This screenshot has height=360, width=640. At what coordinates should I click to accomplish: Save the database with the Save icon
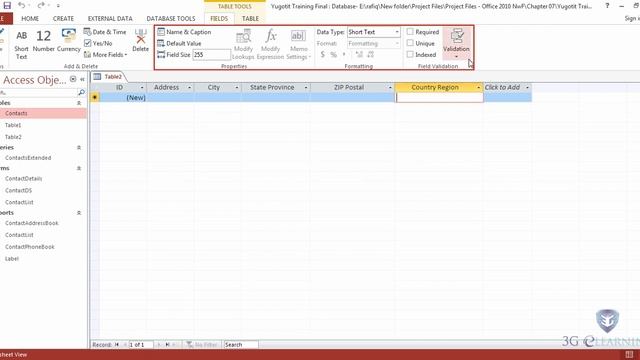pyautogui.click(x=7, y=5)
